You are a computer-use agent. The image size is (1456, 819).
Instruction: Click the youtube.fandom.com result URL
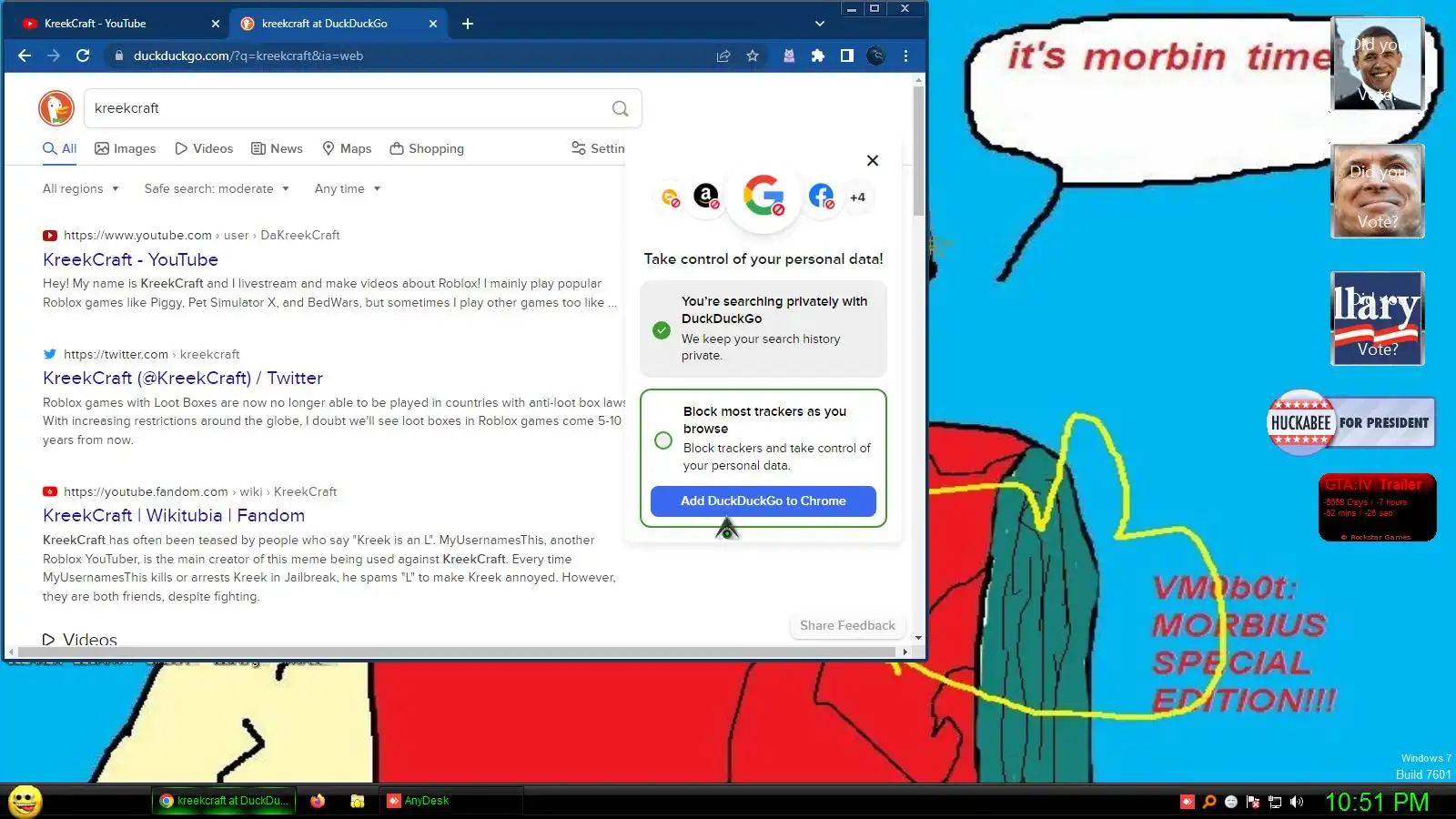coord(200,491)
